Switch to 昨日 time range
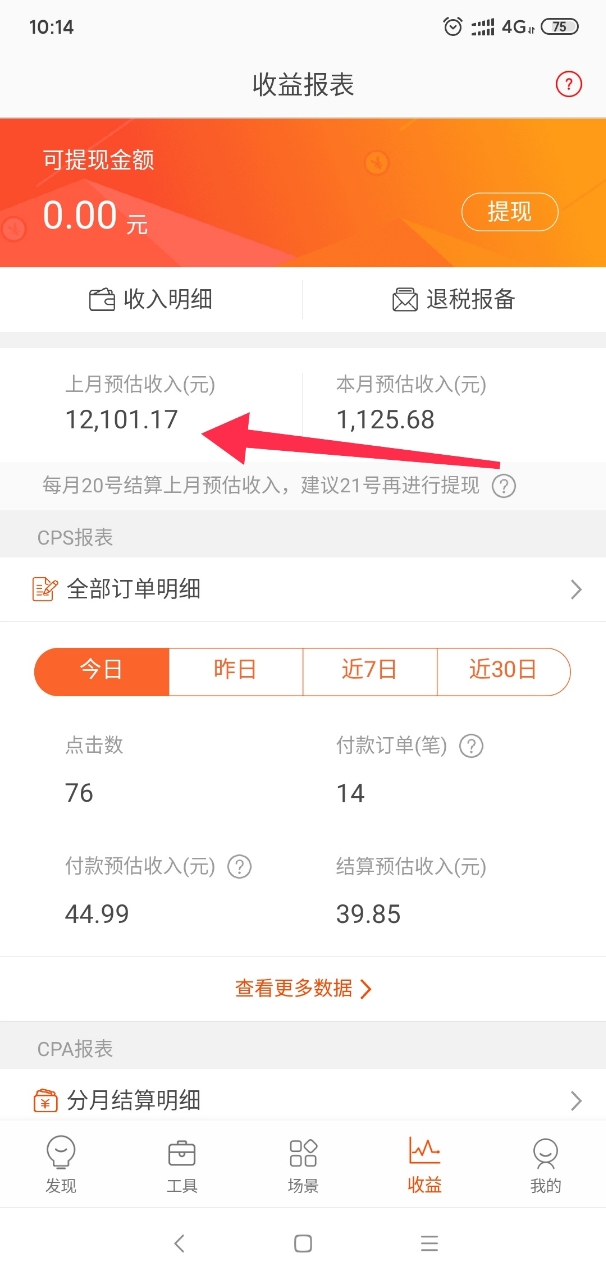This screenshot has width=606, height=1280. tap(236, 671)
